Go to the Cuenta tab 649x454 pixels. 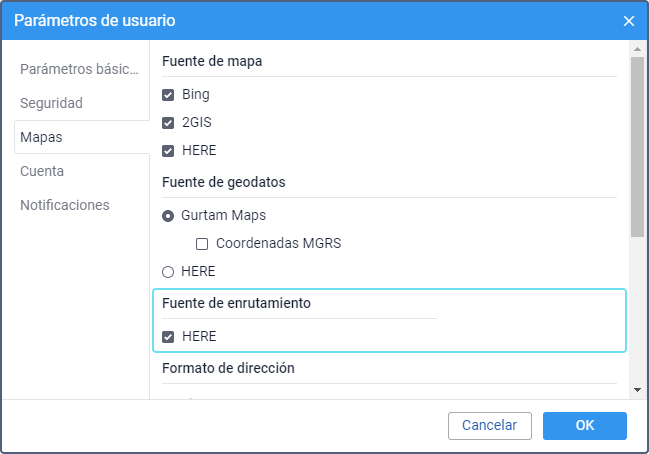(42, 171)
